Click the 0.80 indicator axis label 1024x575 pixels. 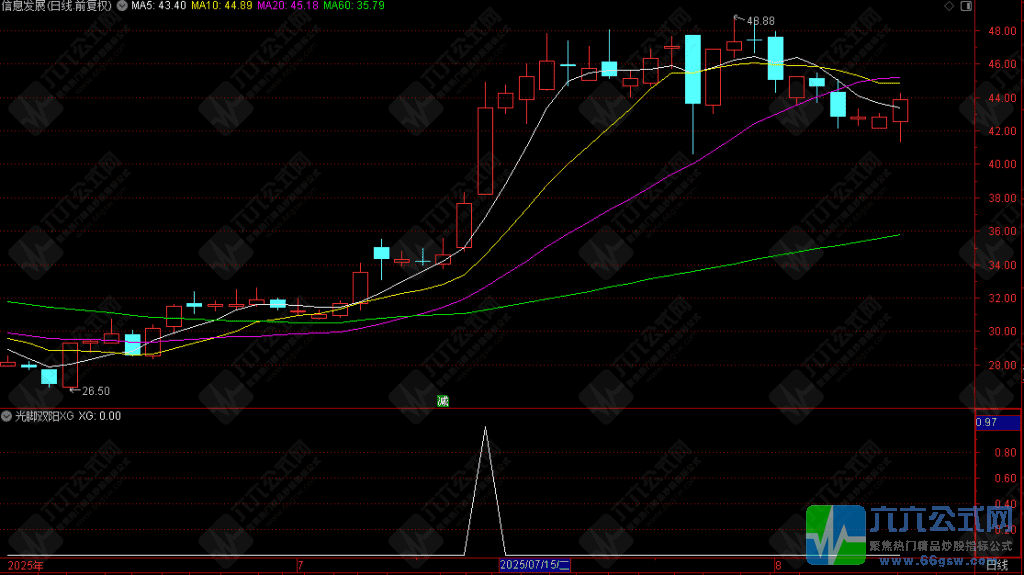pos(1005,453)
